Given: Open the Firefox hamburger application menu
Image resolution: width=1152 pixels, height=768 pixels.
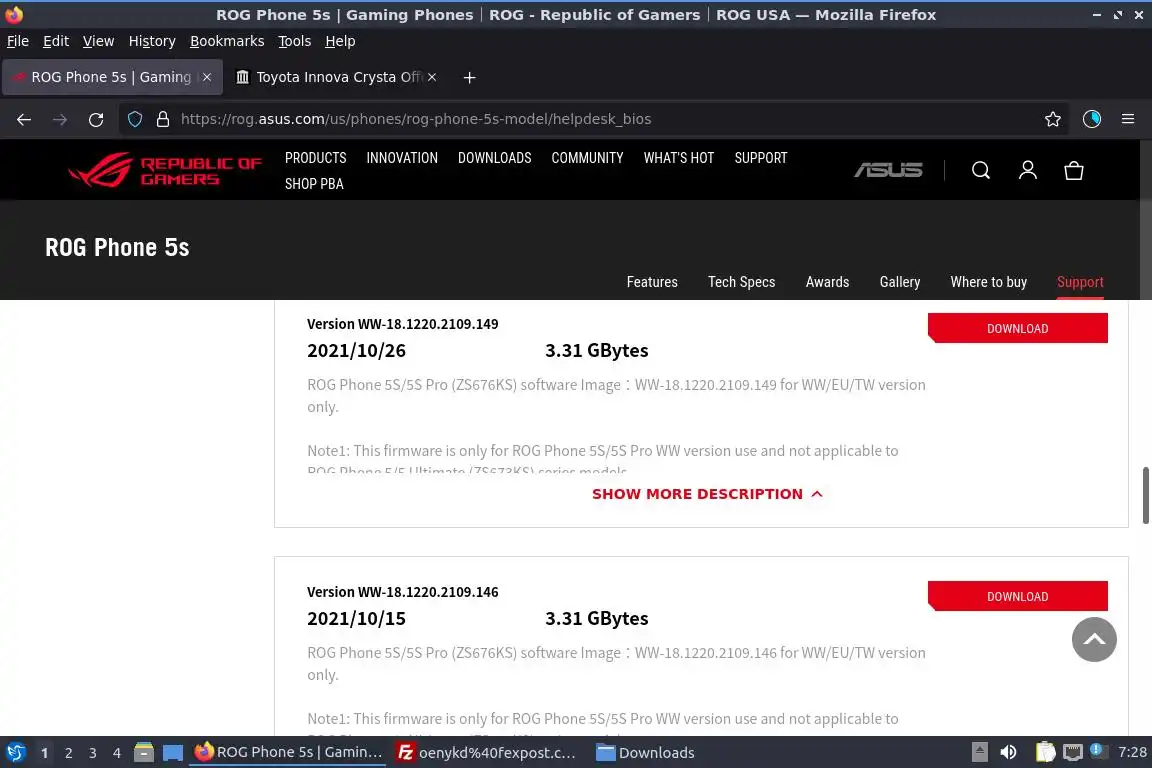Looking at the screenshot, I should pos(1128,119).
